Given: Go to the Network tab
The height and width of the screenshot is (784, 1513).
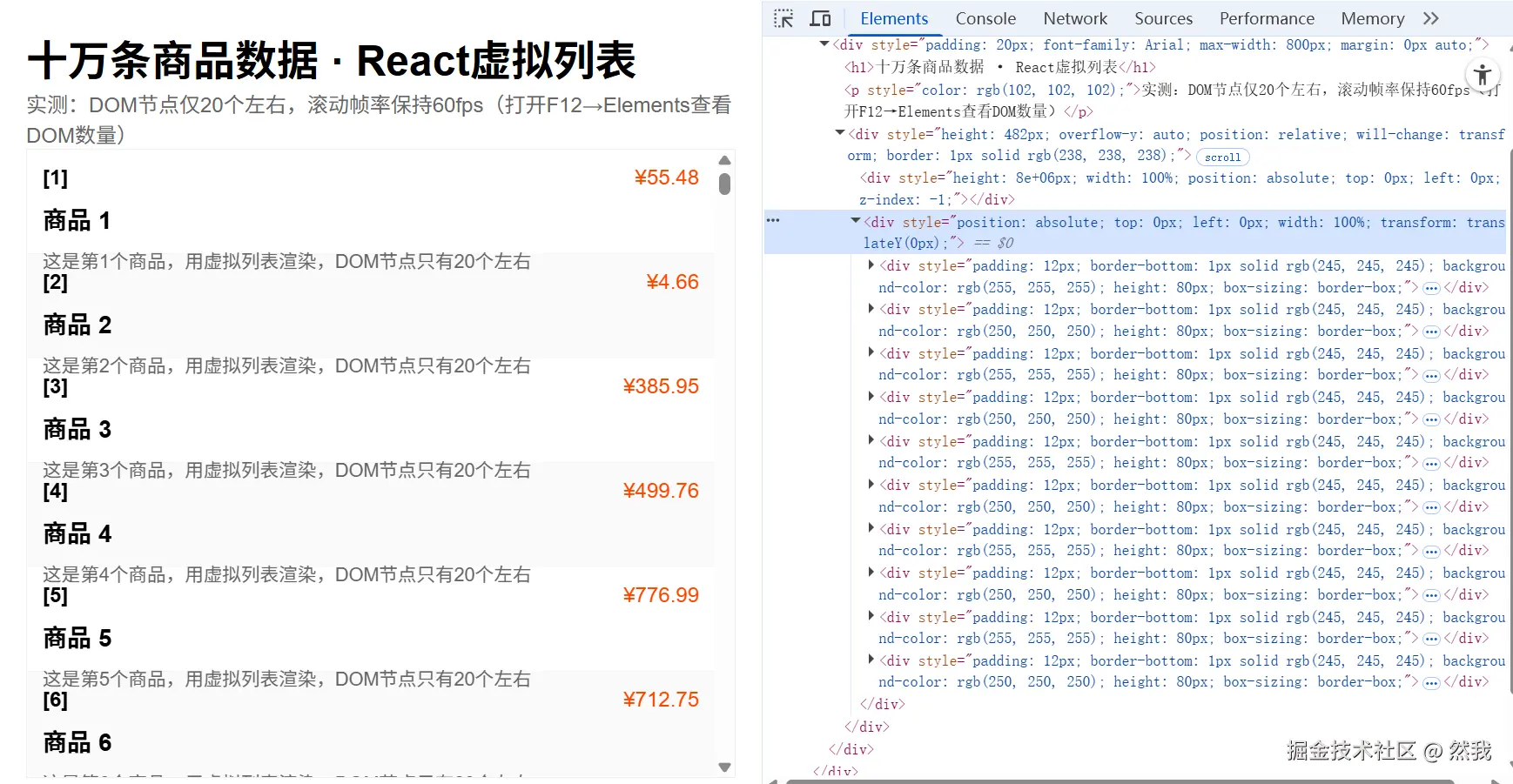Looking at the screenshot, I should coord(1075,18).
